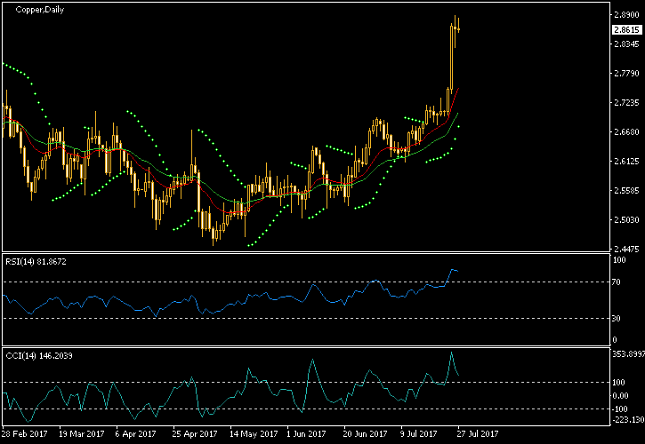Click the 2.8345 price axis label
645x444 pixels.
pos(627,44)
